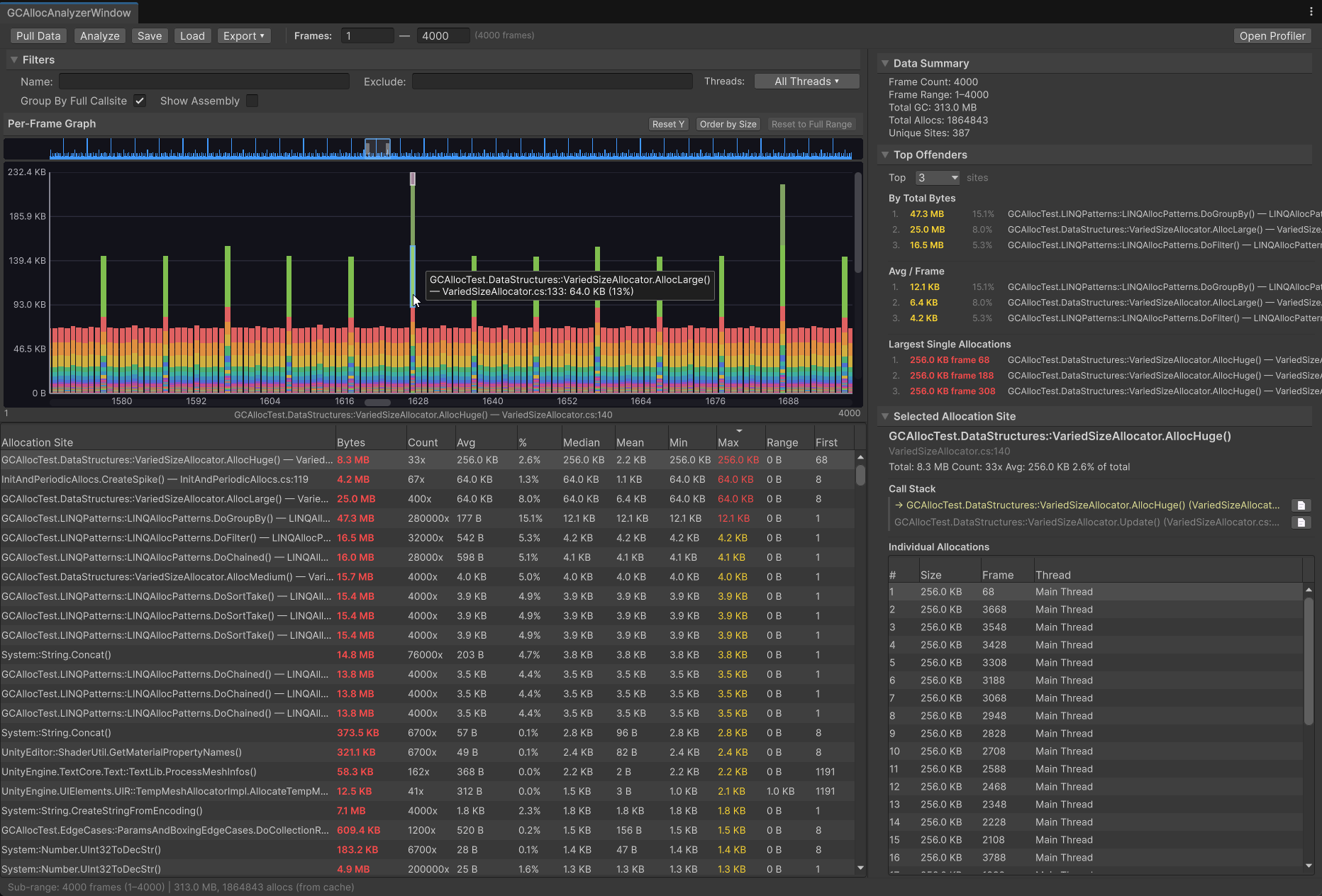Collapse the Filters section
This screenshot has width=1322, height=896.
pos(14,60)
